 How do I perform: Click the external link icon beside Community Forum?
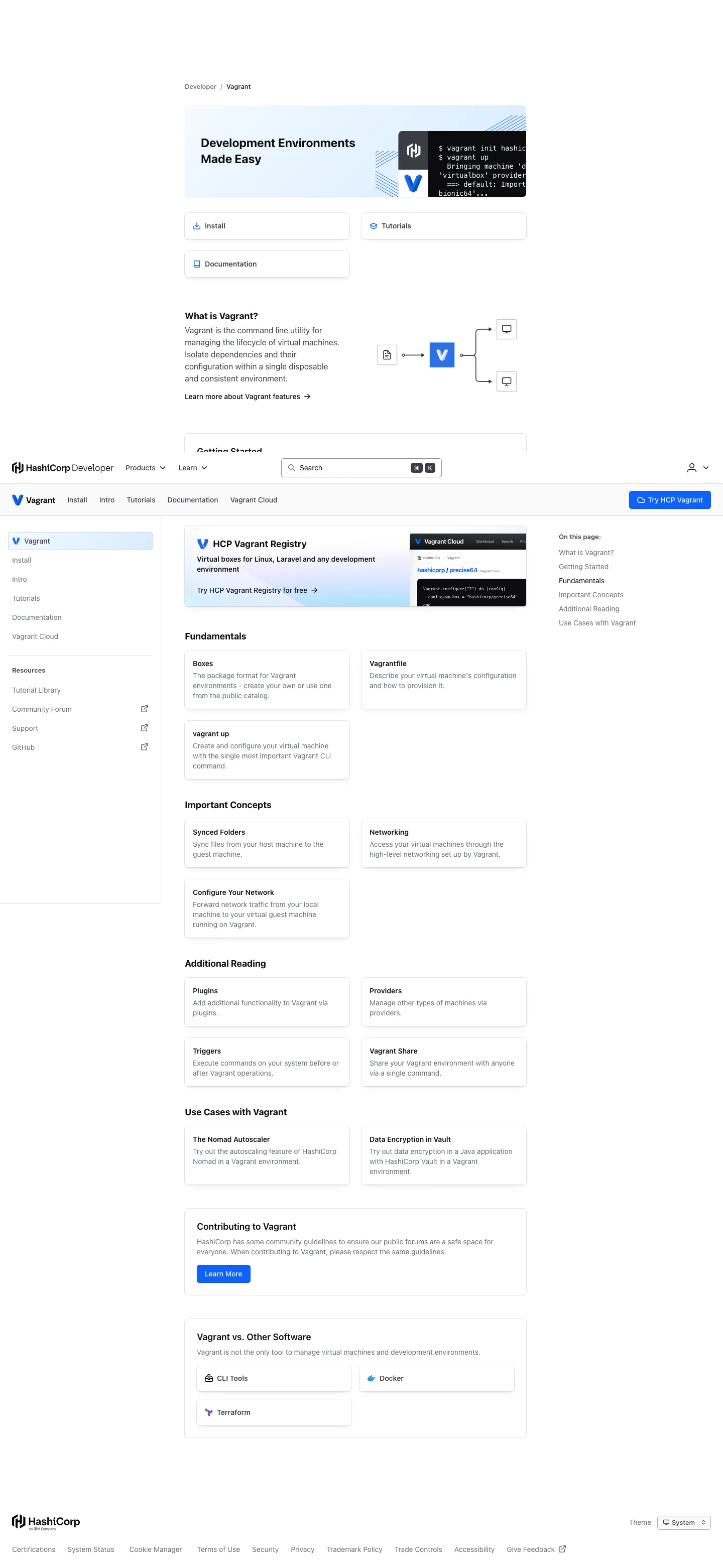click(145, 709)
